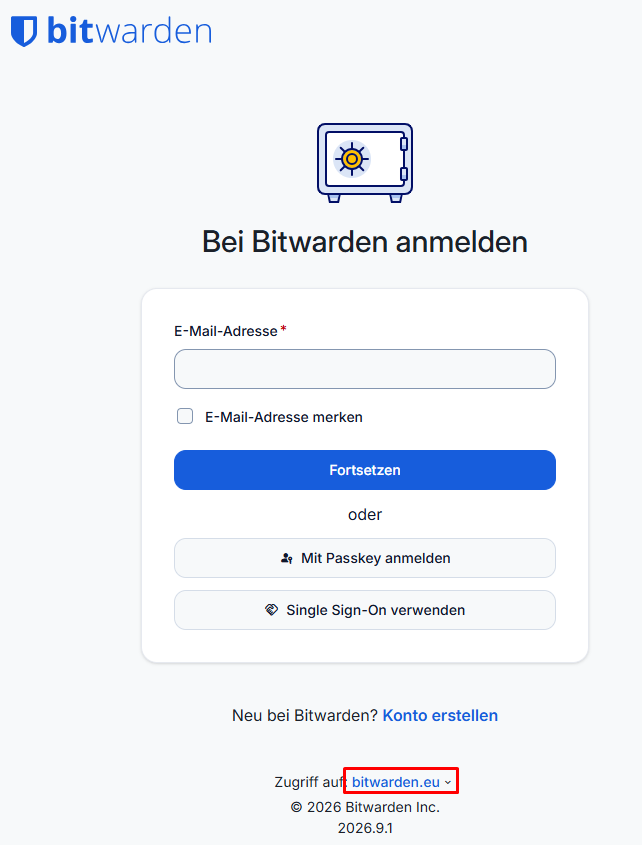Click the version number 2026.9.1
Image resolution: width=642 pixels, height=845 pixels.
[365, 828]
